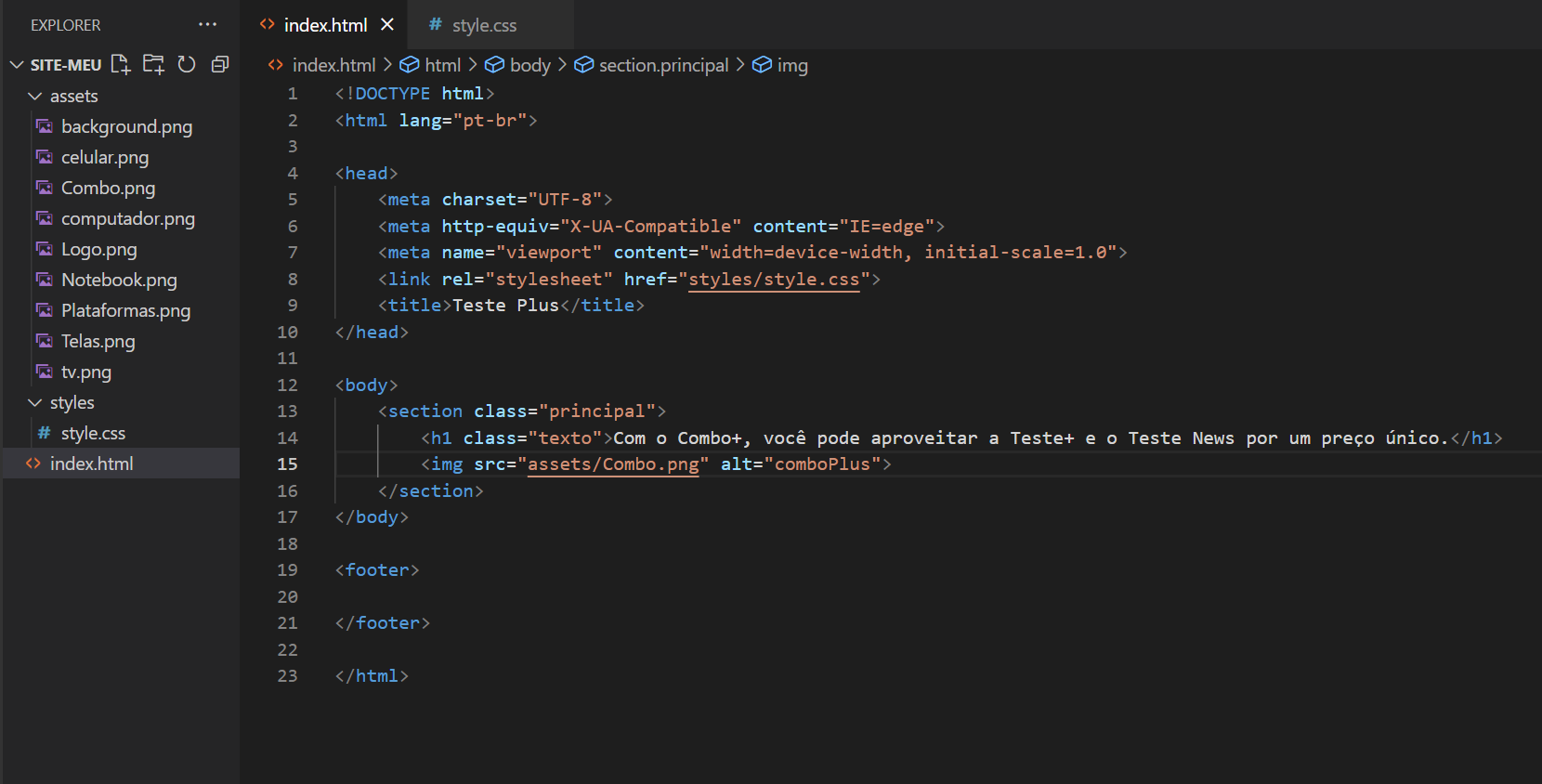Open the Explorer more actions ellipsis menu
This screenshot has width=1542, height=784.
(x=208, y=25)
